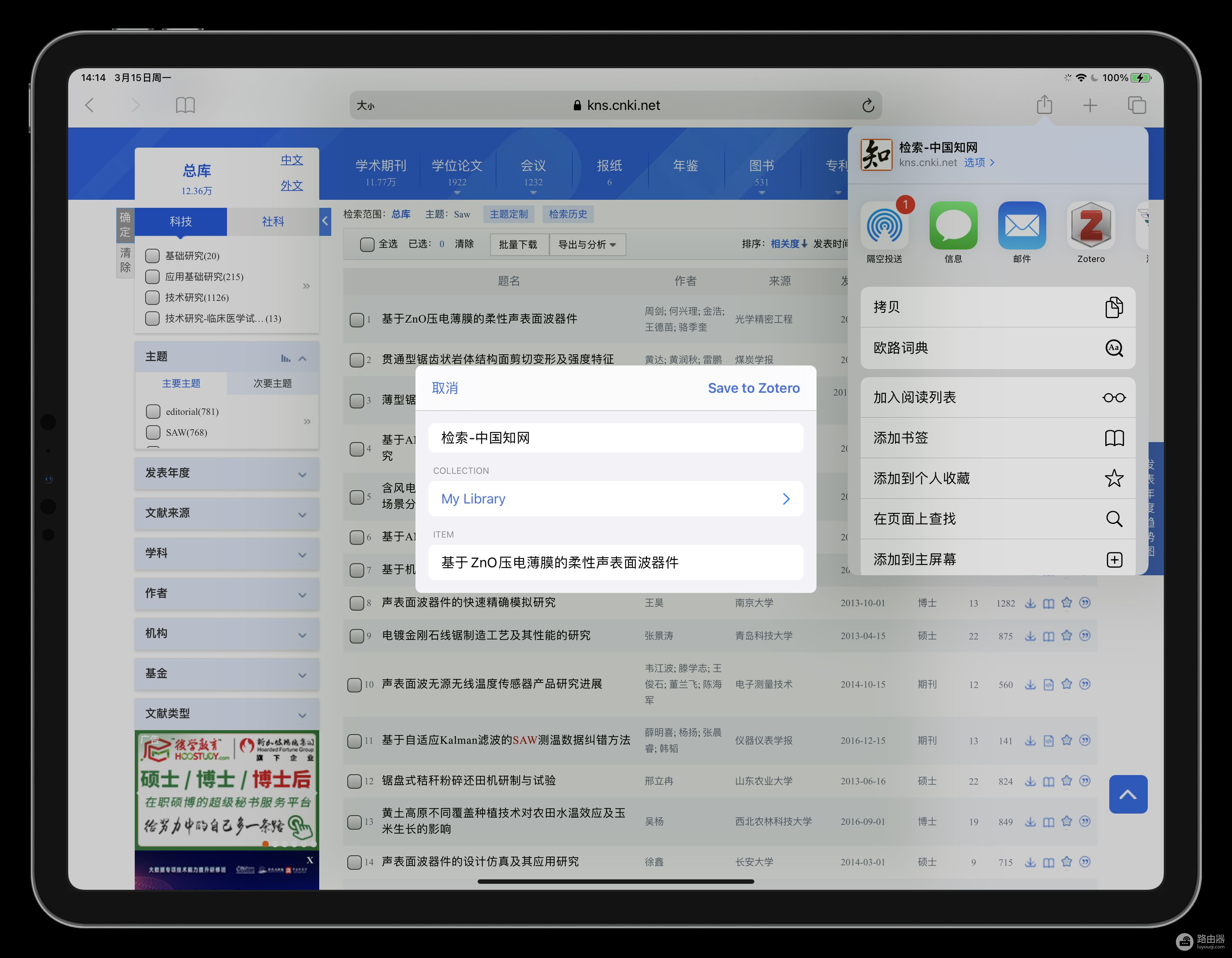Check the 基础研究(20) checkbox

tap(152, 256)
